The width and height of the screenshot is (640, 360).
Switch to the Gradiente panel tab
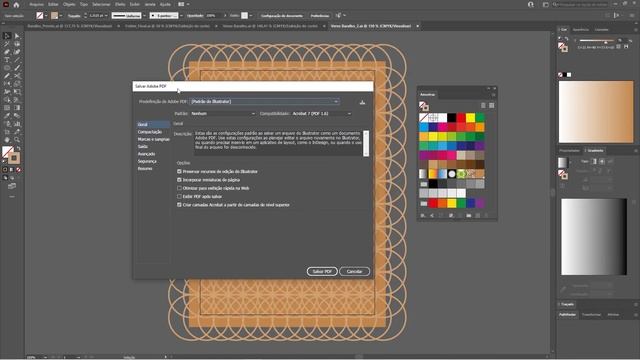click(594, 151)
